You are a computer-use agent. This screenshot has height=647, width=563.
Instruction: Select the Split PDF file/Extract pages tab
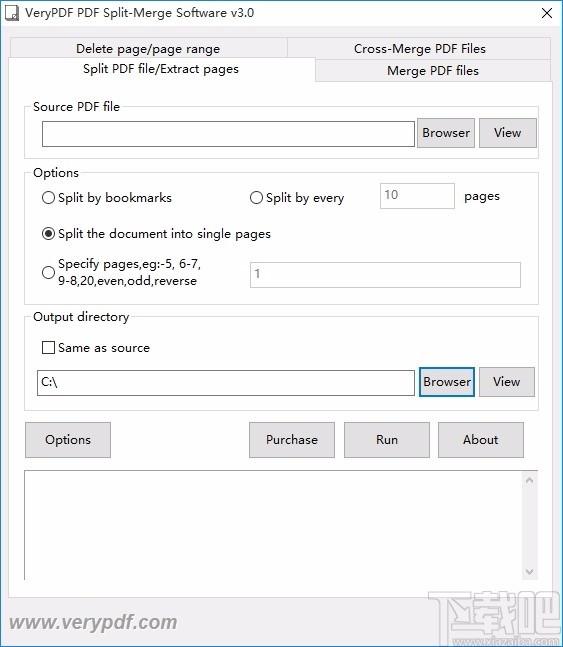pos(161,69)
